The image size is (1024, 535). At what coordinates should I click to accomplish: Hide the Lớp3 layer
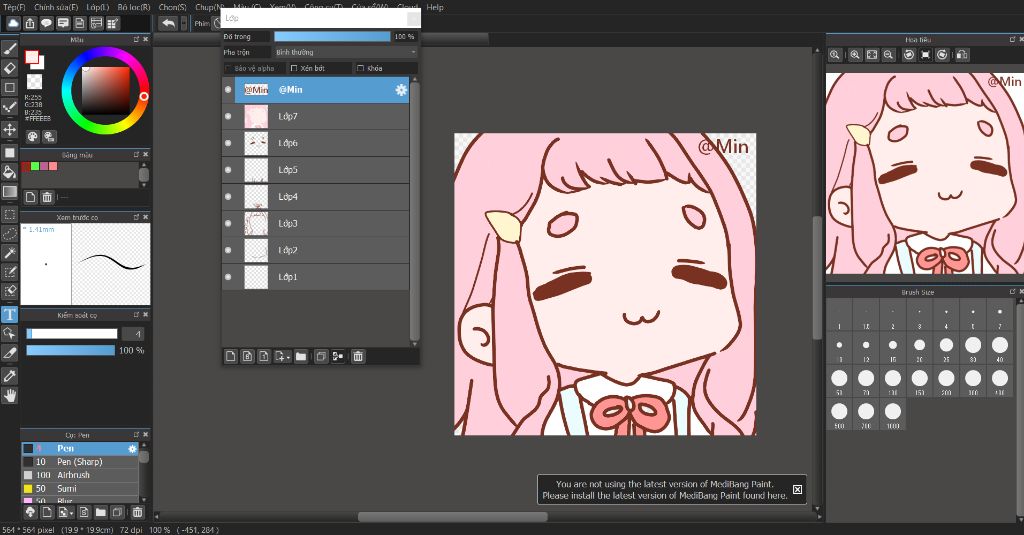click(228, 223)
